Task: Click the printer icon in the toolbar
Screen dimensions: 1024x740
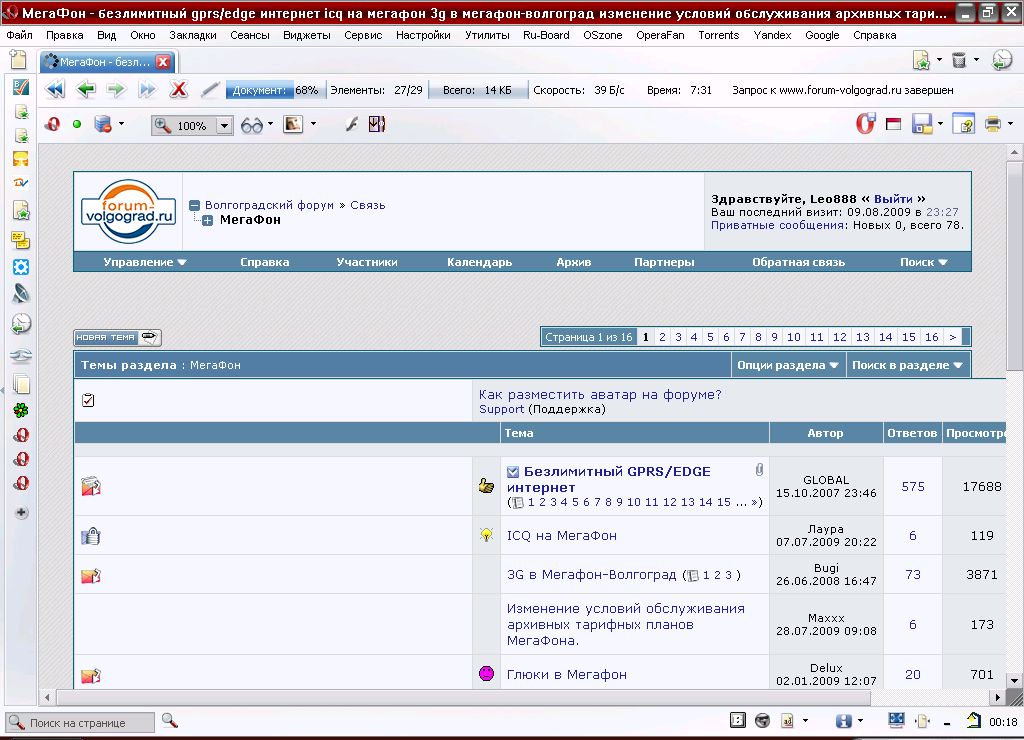Action: coord(992,125)
